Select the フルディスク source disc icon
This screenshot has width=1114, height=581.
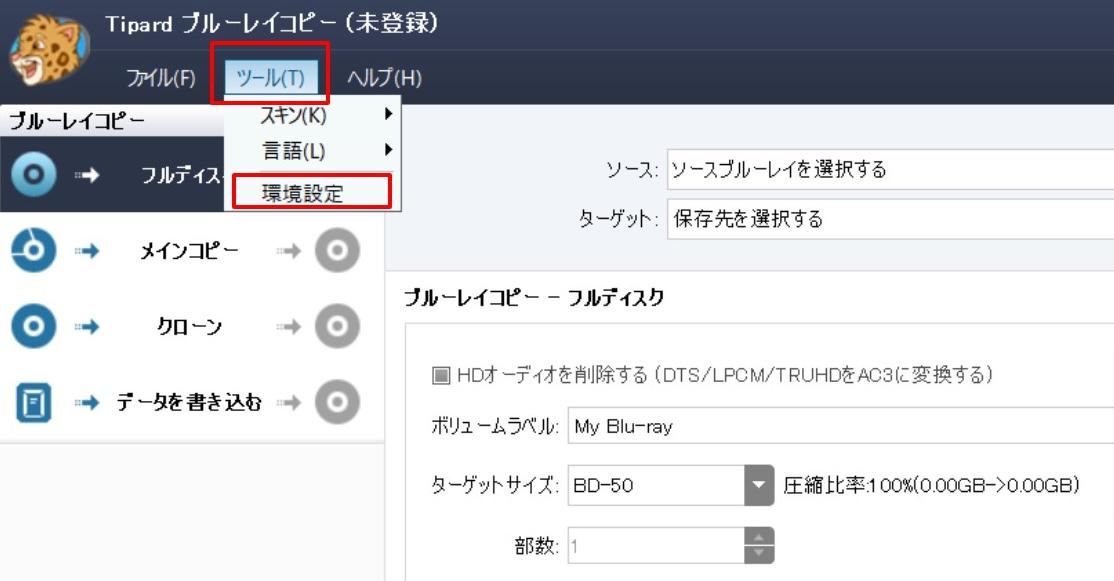click(x=33, y=174)
